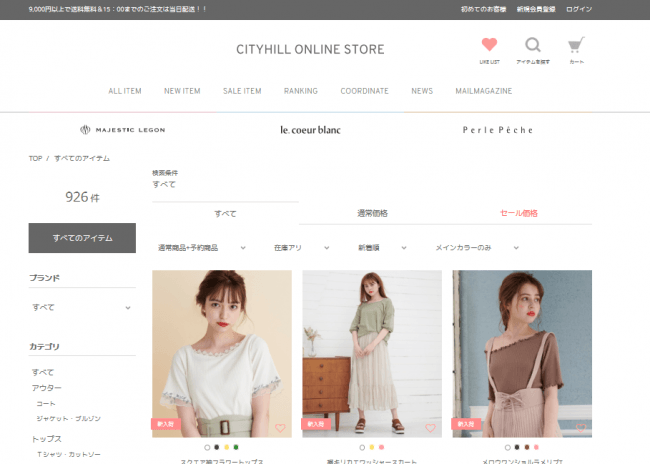Select green color swatch on first product

click(x=236, y=447)
